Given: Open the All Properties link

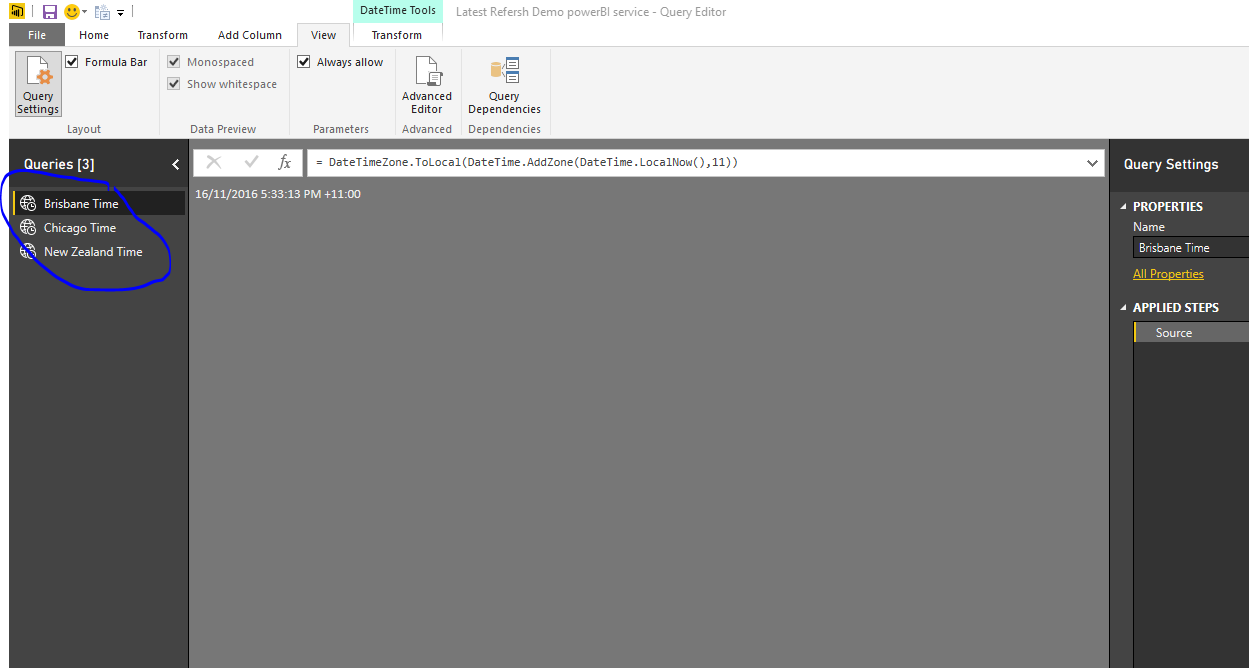Looking at the screenshot, I should pos(1168,274).
